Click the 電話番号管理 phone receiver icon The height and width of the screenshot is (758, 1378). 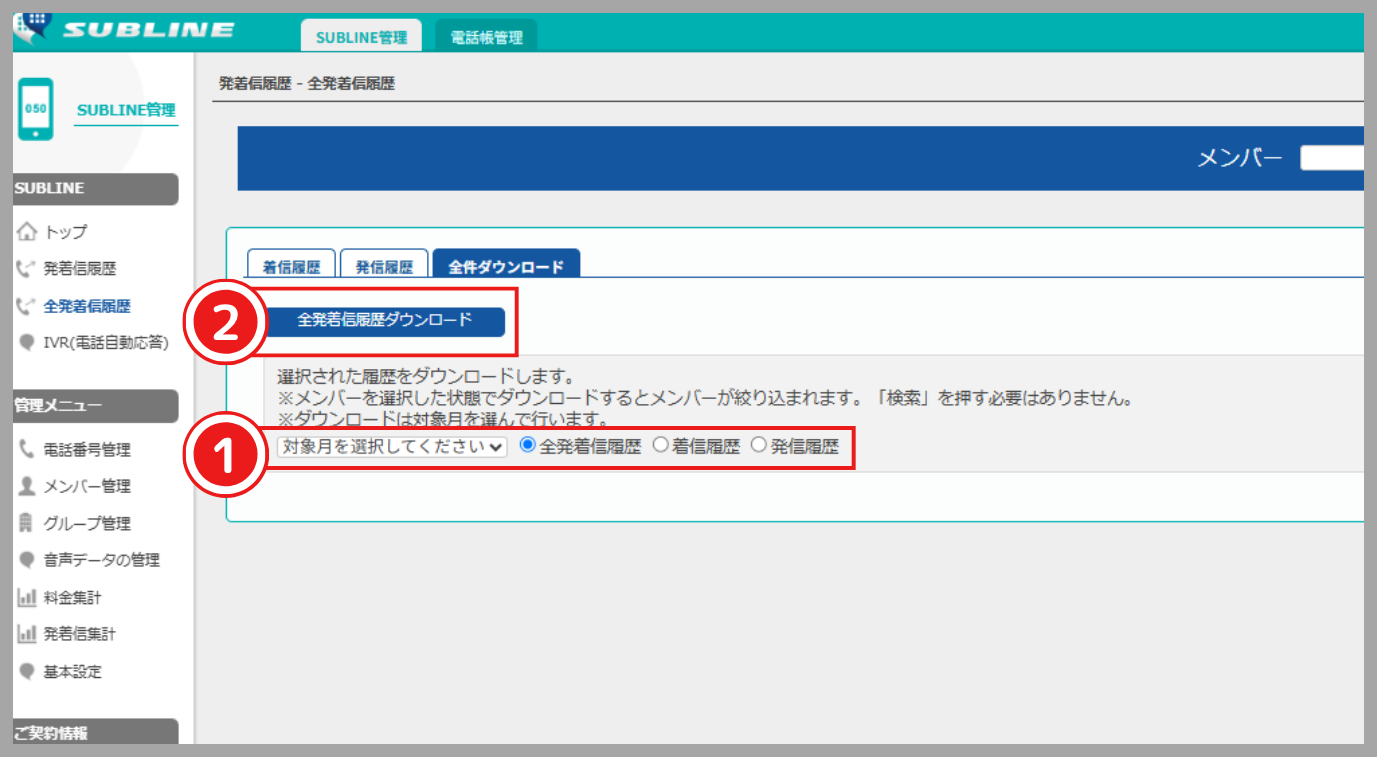[x=26, y=449]
